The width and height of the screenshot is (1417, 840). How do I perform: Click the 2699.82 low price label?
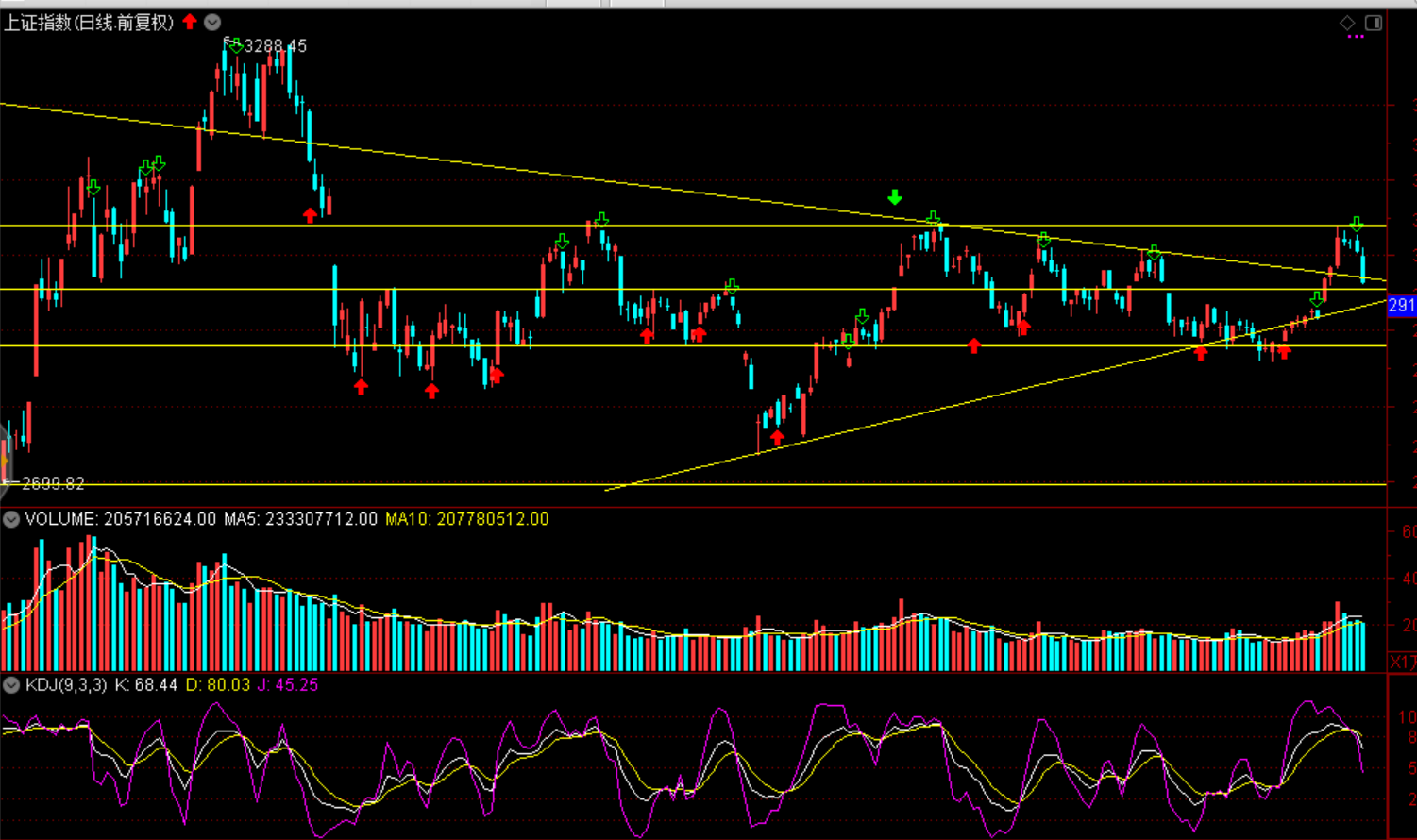pos(53,483)
